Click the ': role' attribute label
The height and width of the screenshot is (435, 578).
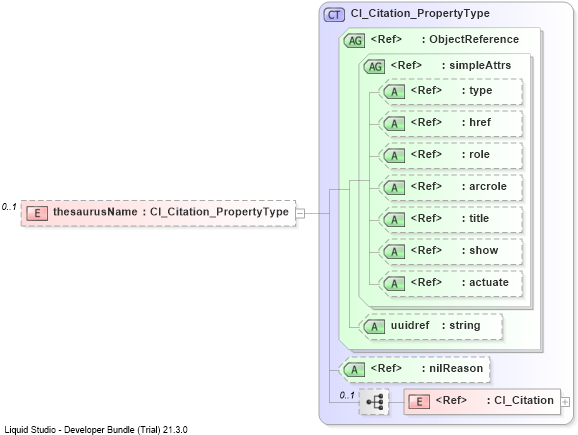[476, 154]
